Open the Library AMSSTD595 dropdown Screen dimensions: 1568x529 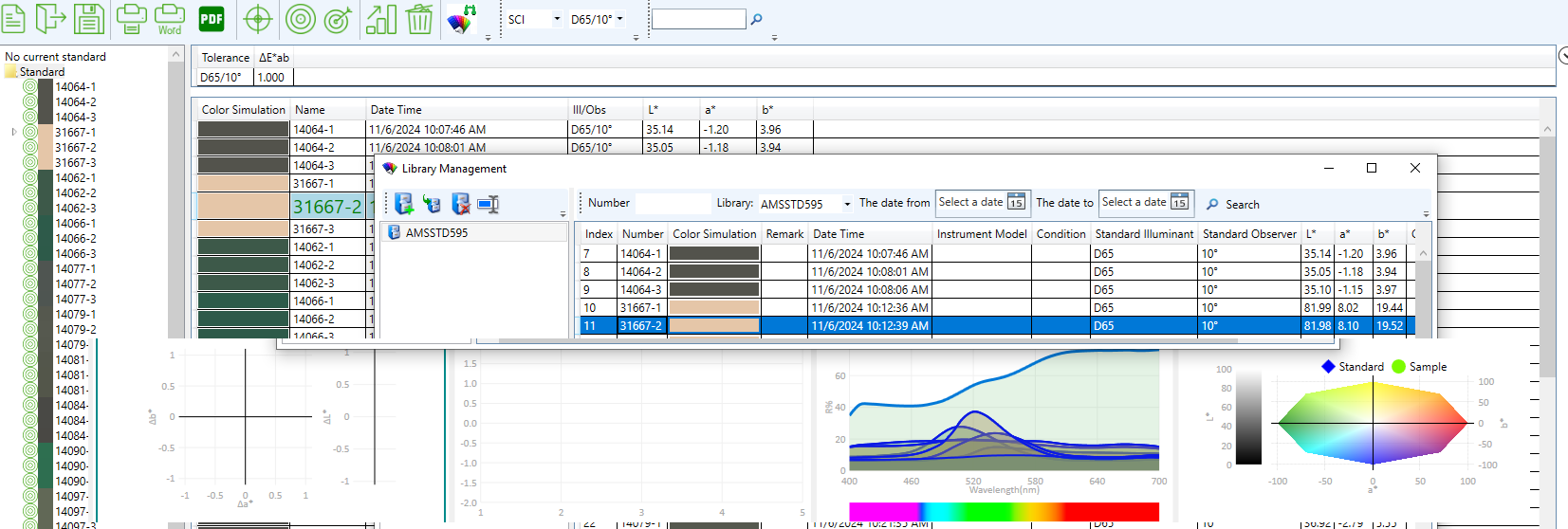tap(847, 204)
